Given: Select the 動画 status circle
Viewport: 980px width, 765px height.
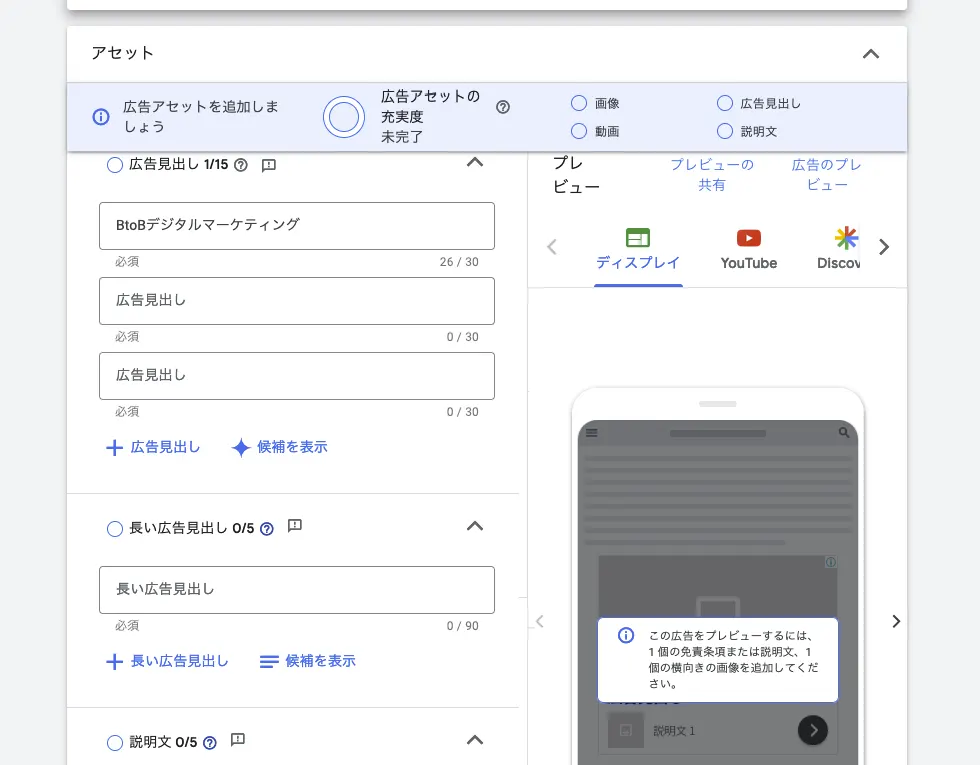Looking at the screenshot, I should 579,131.
